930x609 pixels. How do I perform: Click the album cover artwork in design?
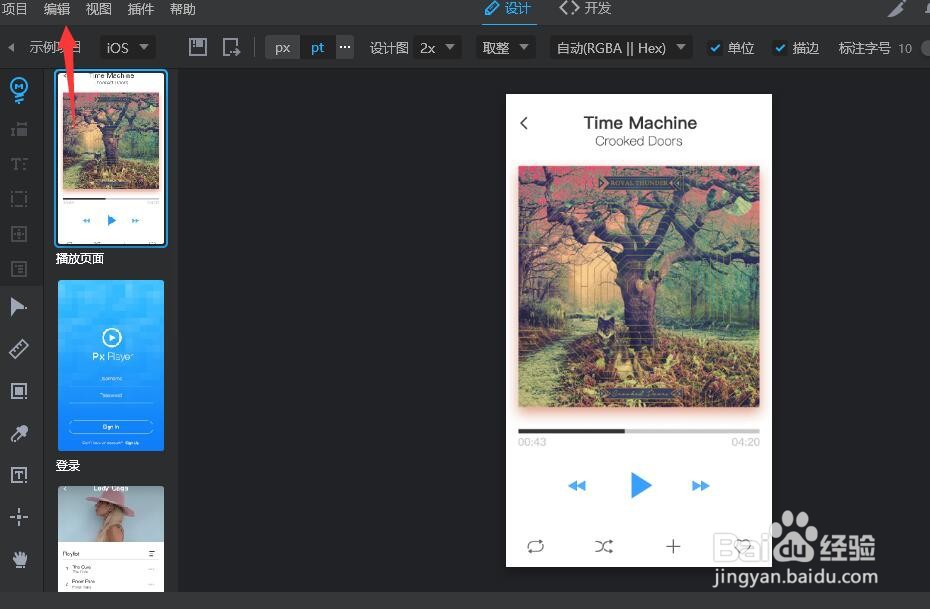tap(639, 286)
